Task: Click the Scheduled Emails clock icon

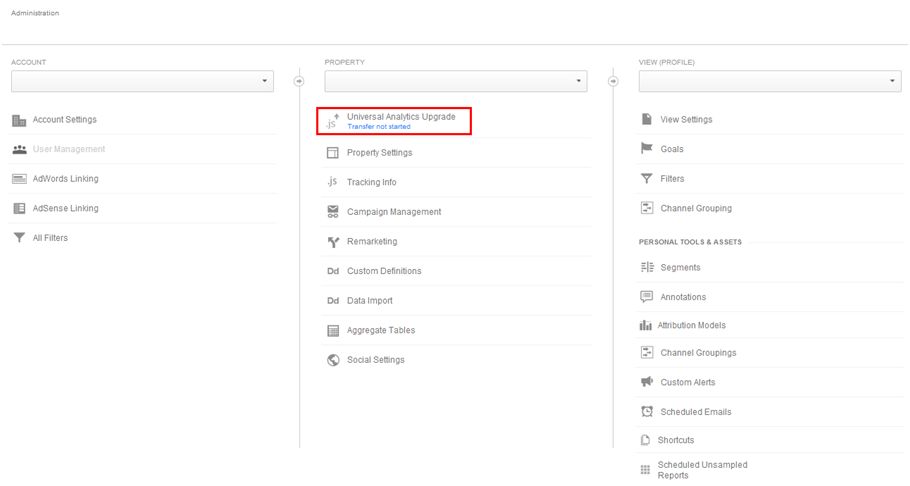Action: (x=647, y=411)
